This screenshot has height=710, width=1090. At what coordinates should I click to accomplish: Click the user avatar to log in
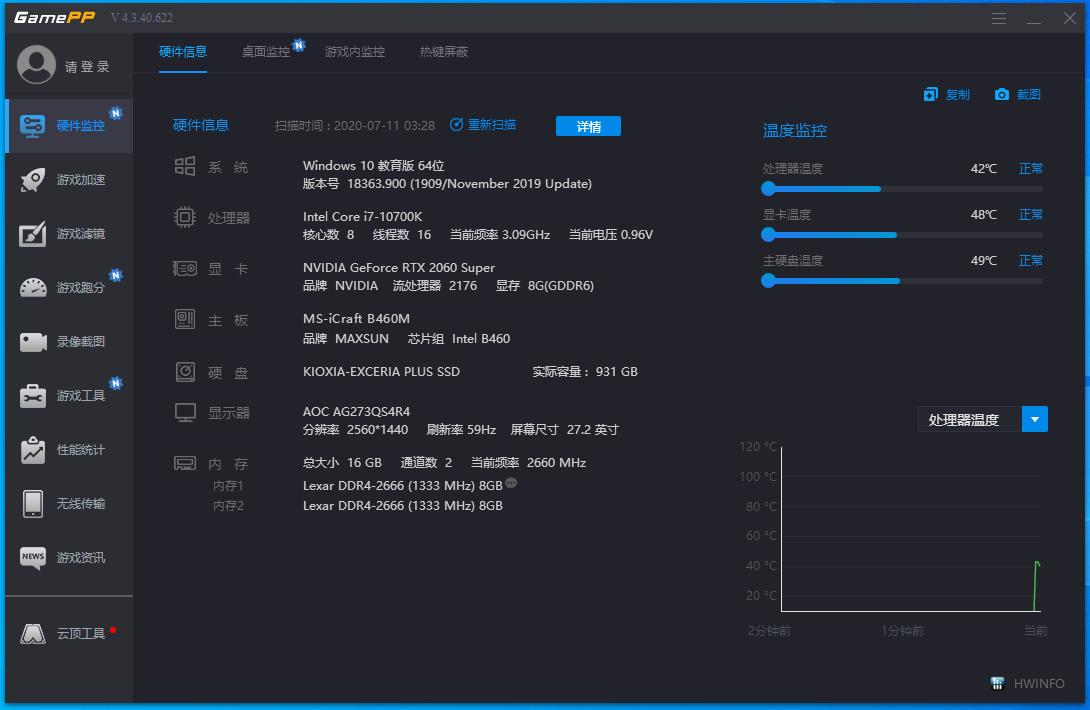tap(37, 66)
